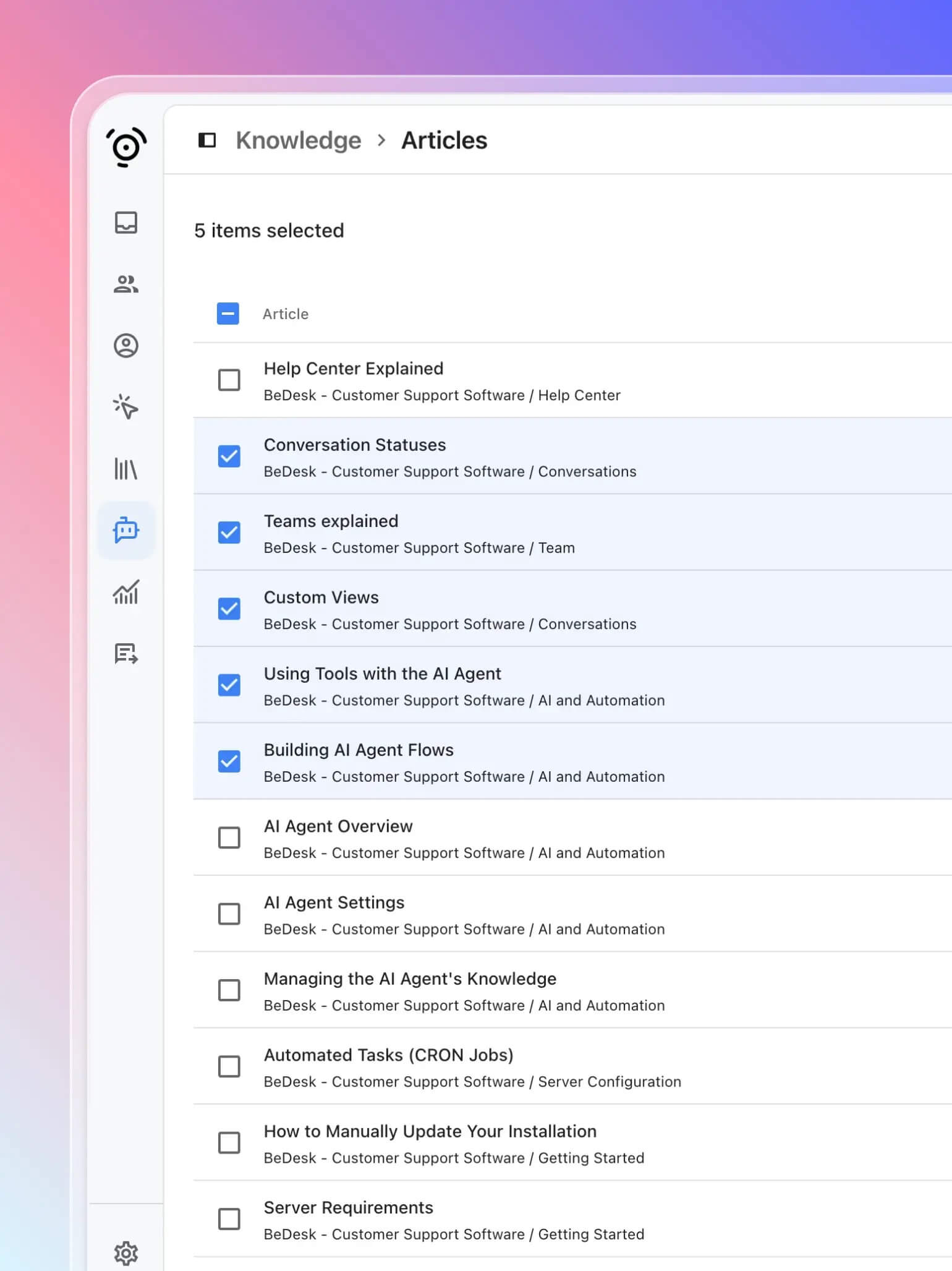
Task: Select the AI agent robot icon
Action: point(126,531)
